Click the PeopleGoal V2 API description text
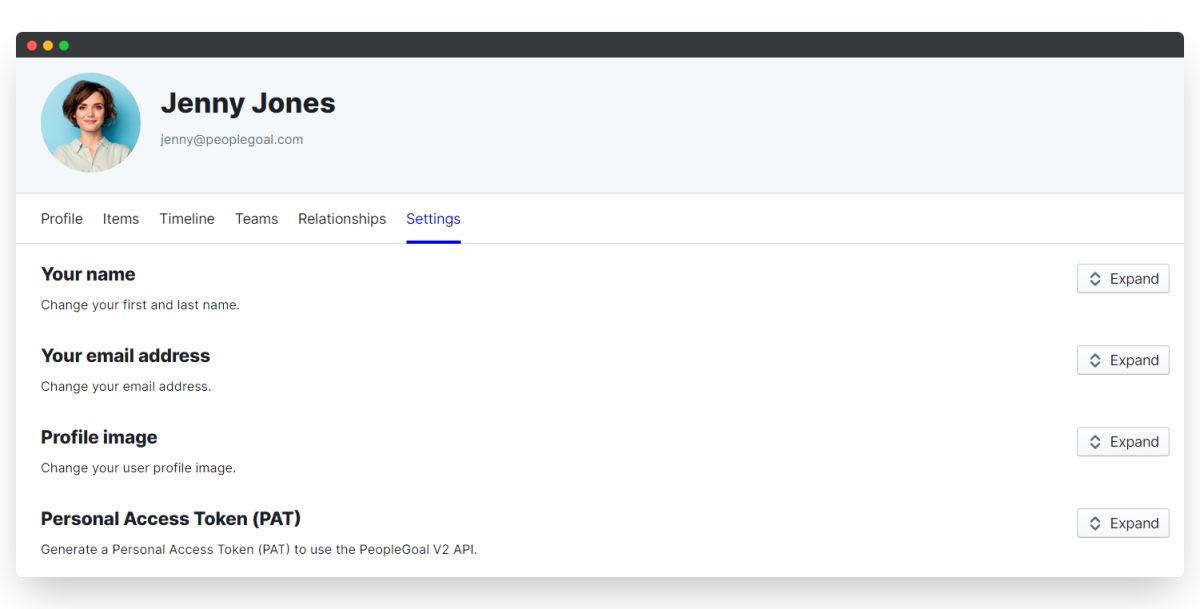Screen dimensions: 1200x609 [259, 549]
